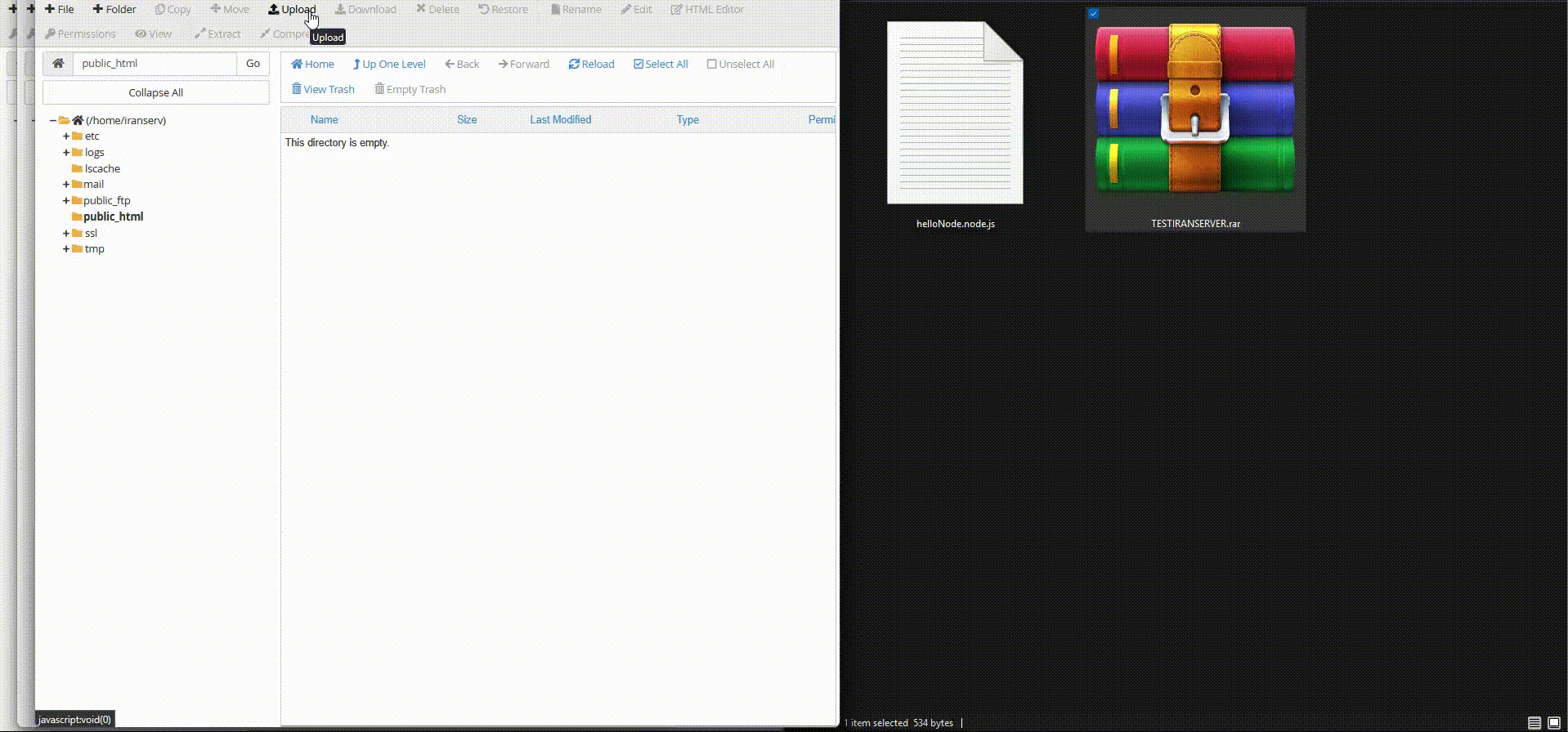Image resolution: width=1568 pixels, height=732 pixels.
Task: Select the mail folder label
Action: click(93, 185)
